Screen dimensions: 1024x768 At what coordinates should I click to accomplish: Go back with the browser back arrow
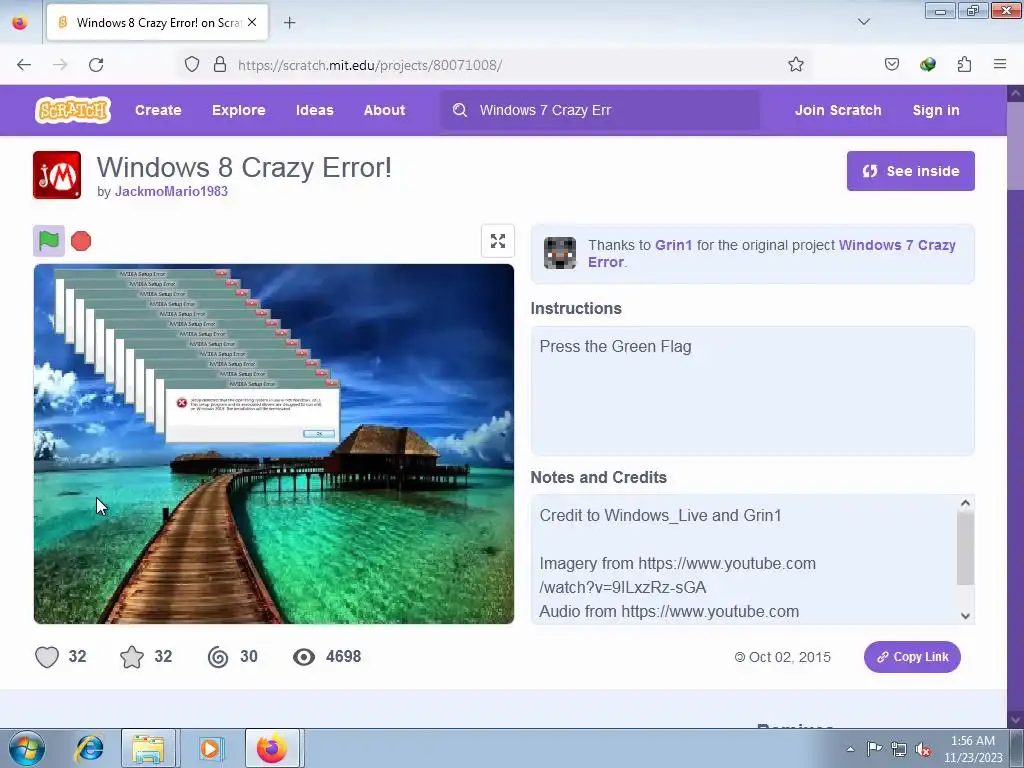tap(24, 65)
